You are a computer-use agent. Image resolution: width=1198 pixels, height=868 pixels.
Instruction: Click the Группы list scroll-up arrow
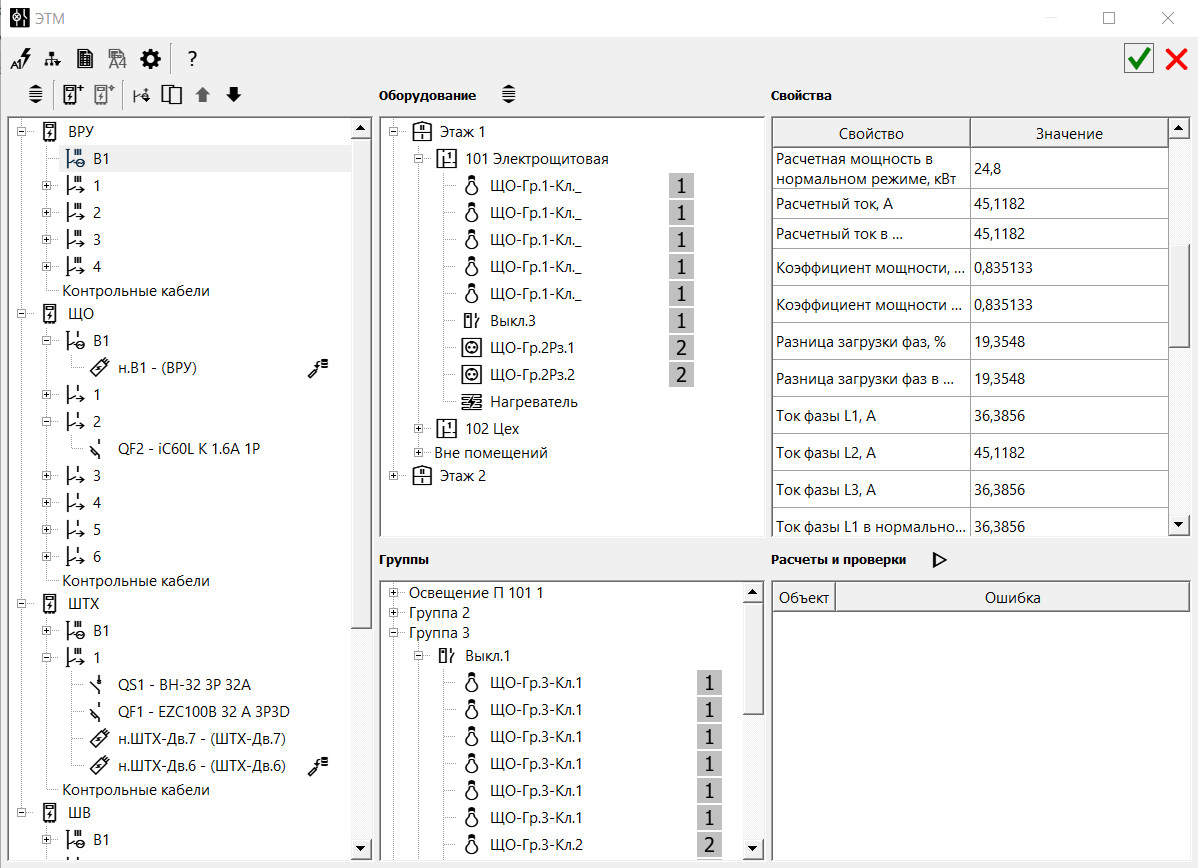pos(753,592)
